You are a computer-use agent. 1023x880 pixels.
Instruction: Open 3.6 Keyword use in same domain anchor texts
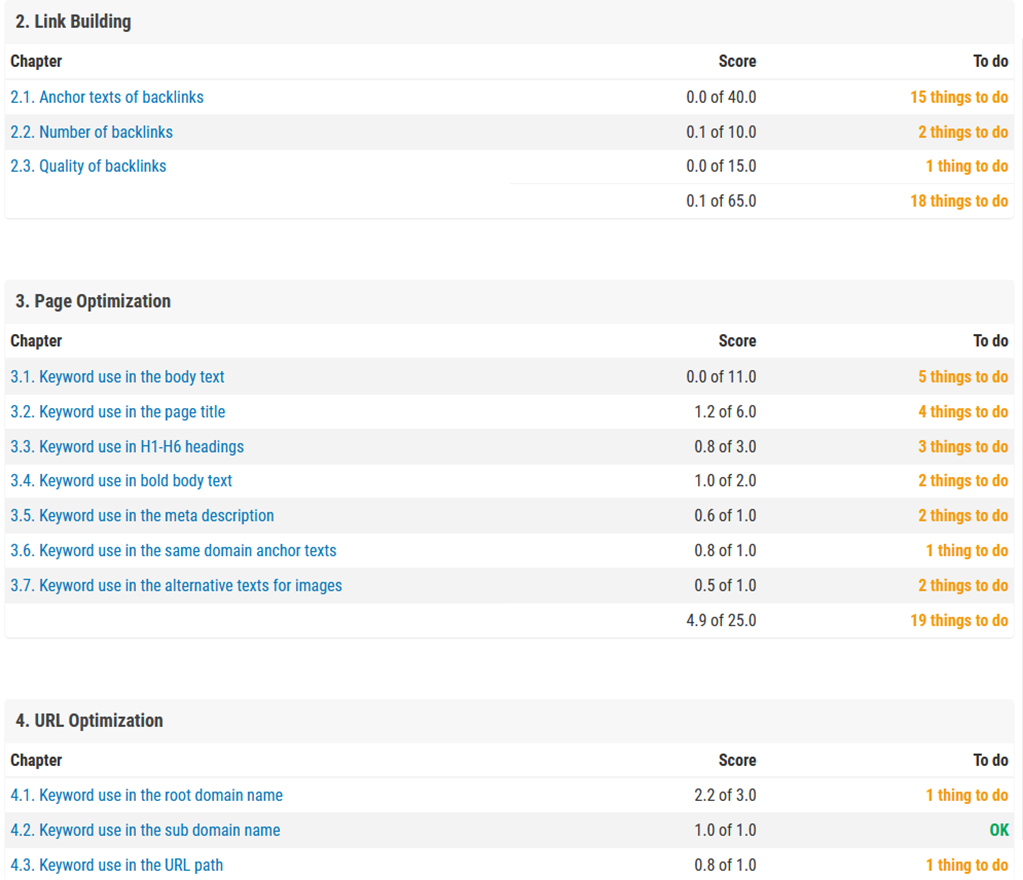click(174, 551)
